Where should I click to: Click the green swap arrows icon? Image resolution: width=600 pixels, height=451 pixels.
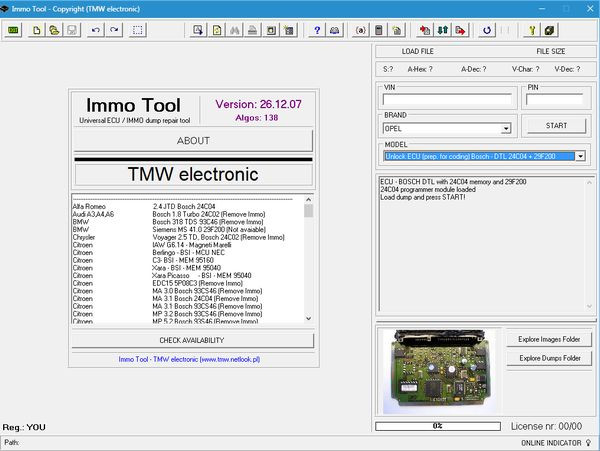tap(443, 30)
